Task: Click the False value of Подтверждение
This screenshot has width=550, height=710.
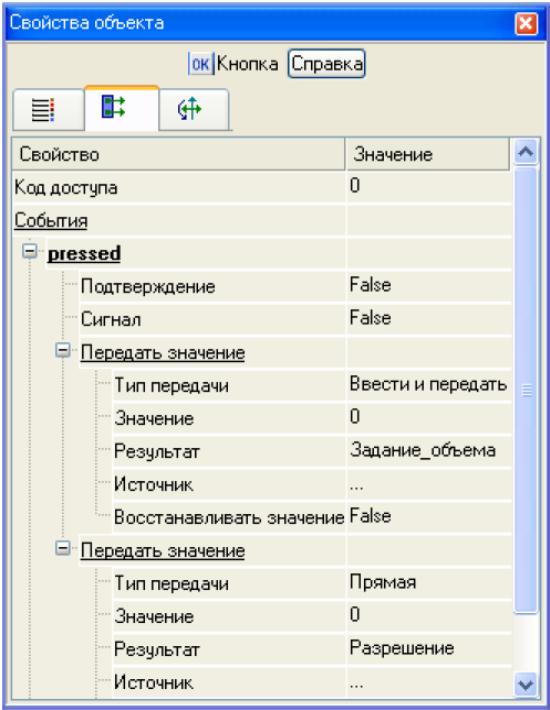Action: click(370, 285)
